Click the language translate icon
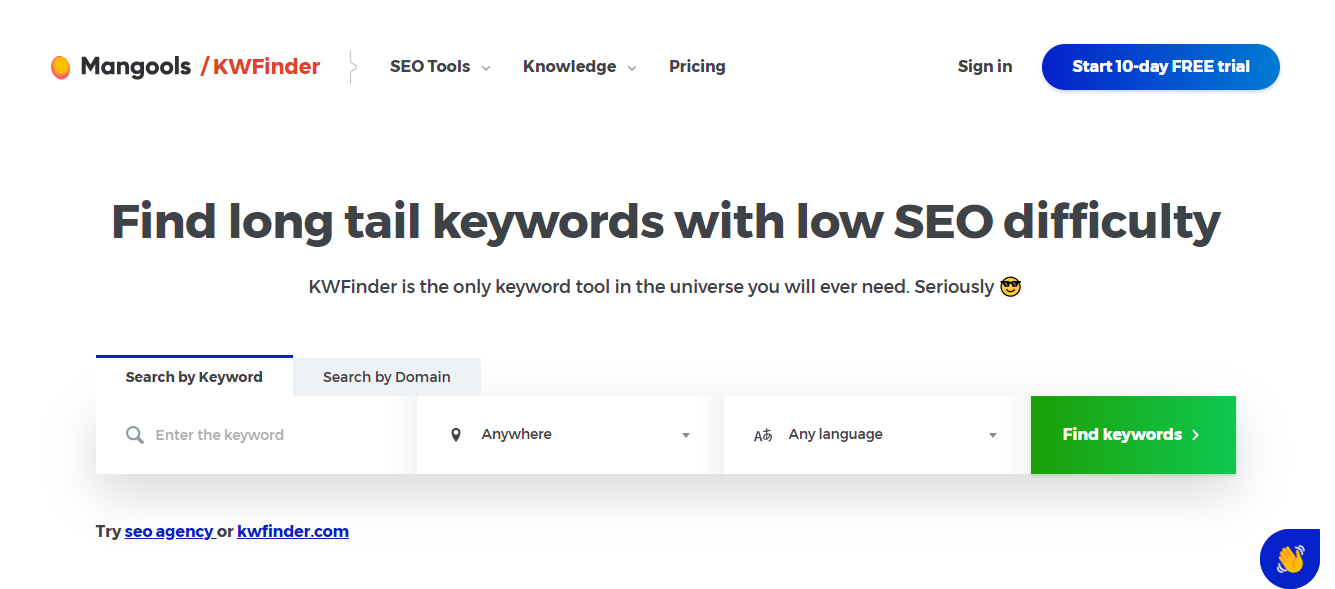The height and width of the screenshot is (589, 1335). 763,435
